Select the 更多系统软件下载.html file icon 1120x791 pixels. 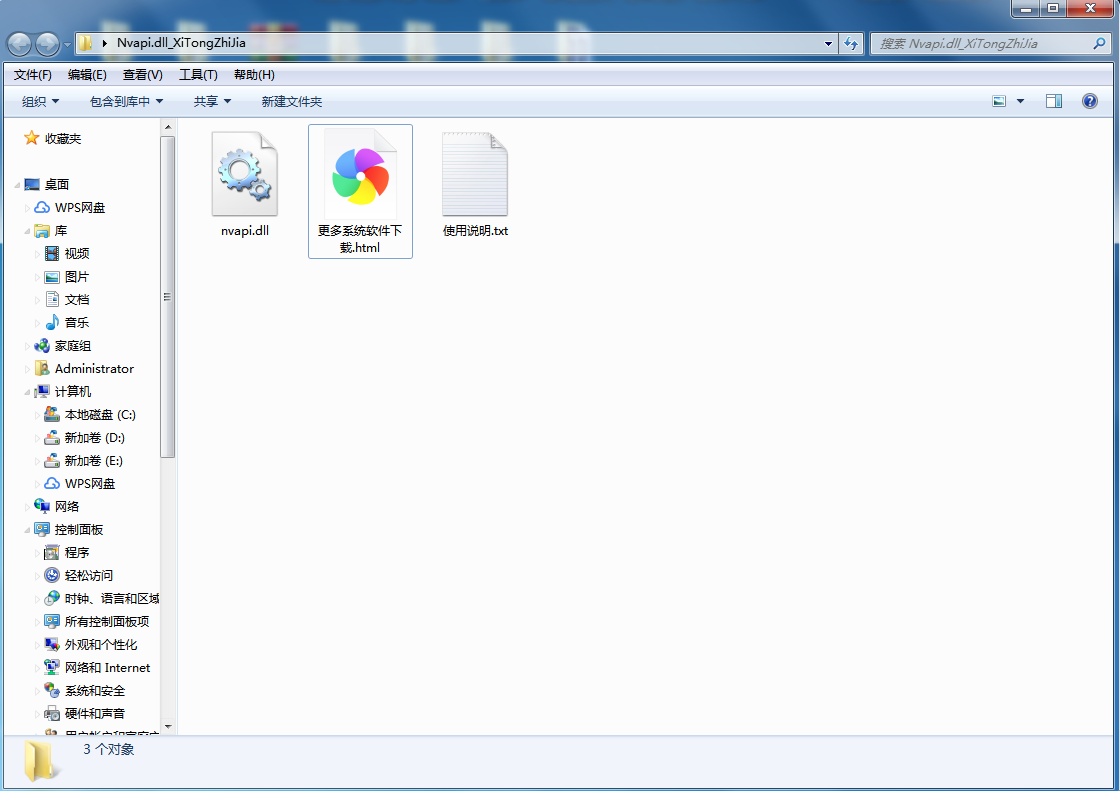click(x=360, y=174)
